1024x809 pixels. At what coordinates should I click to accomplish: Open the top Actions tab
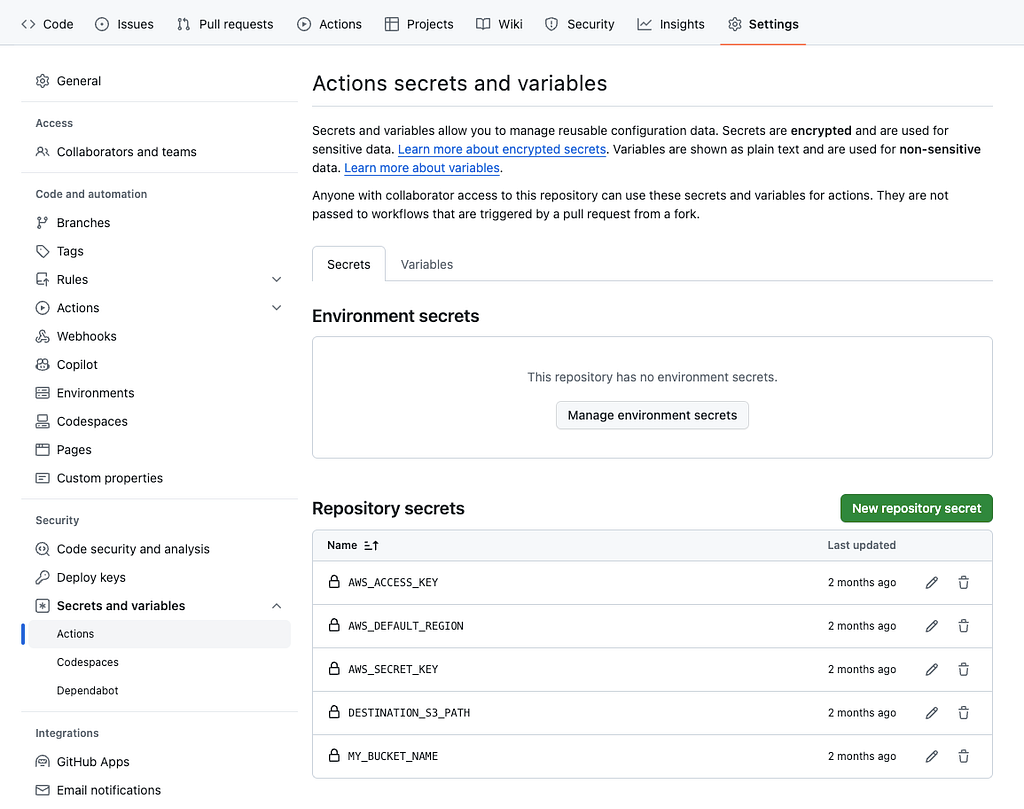tap(329, 24)
